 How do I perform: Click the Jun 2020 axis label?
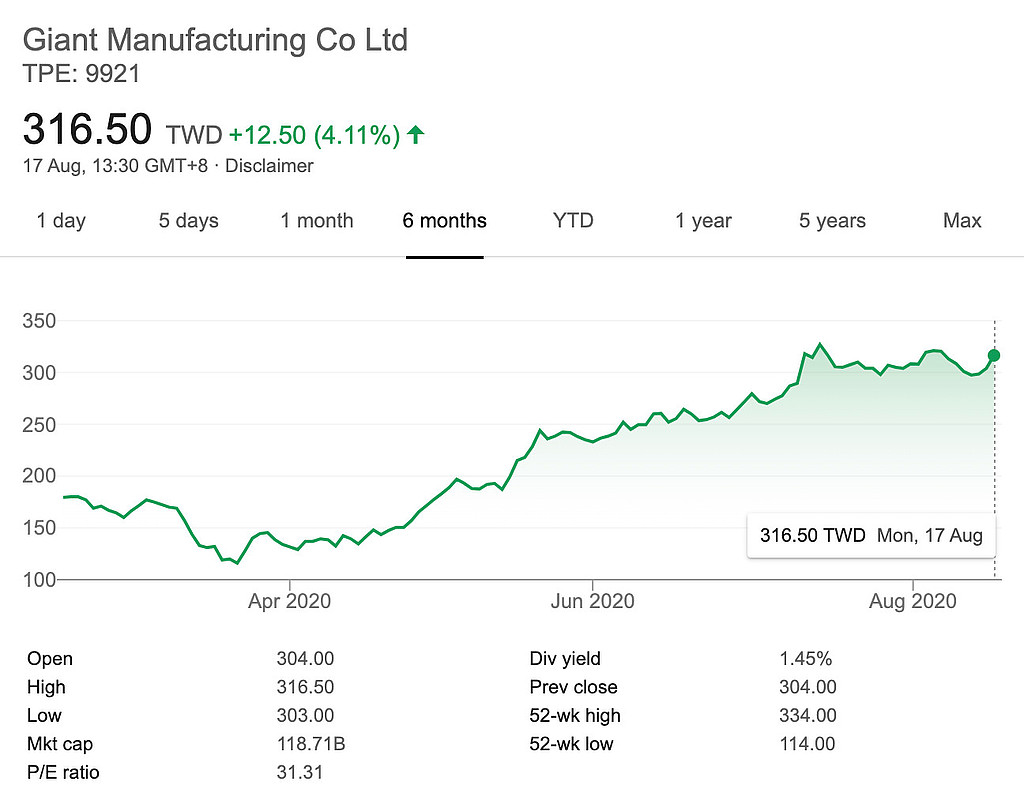[593, 602]
